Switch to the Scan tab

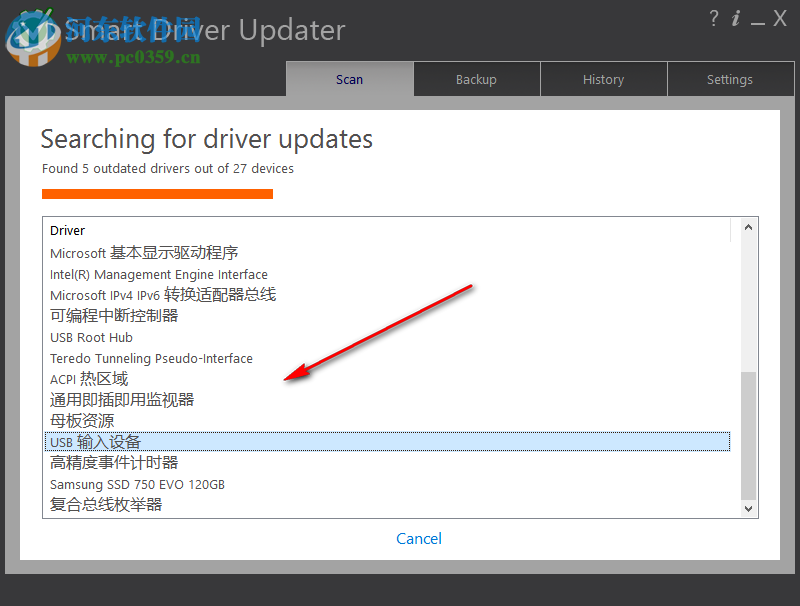tap(349, 79)
